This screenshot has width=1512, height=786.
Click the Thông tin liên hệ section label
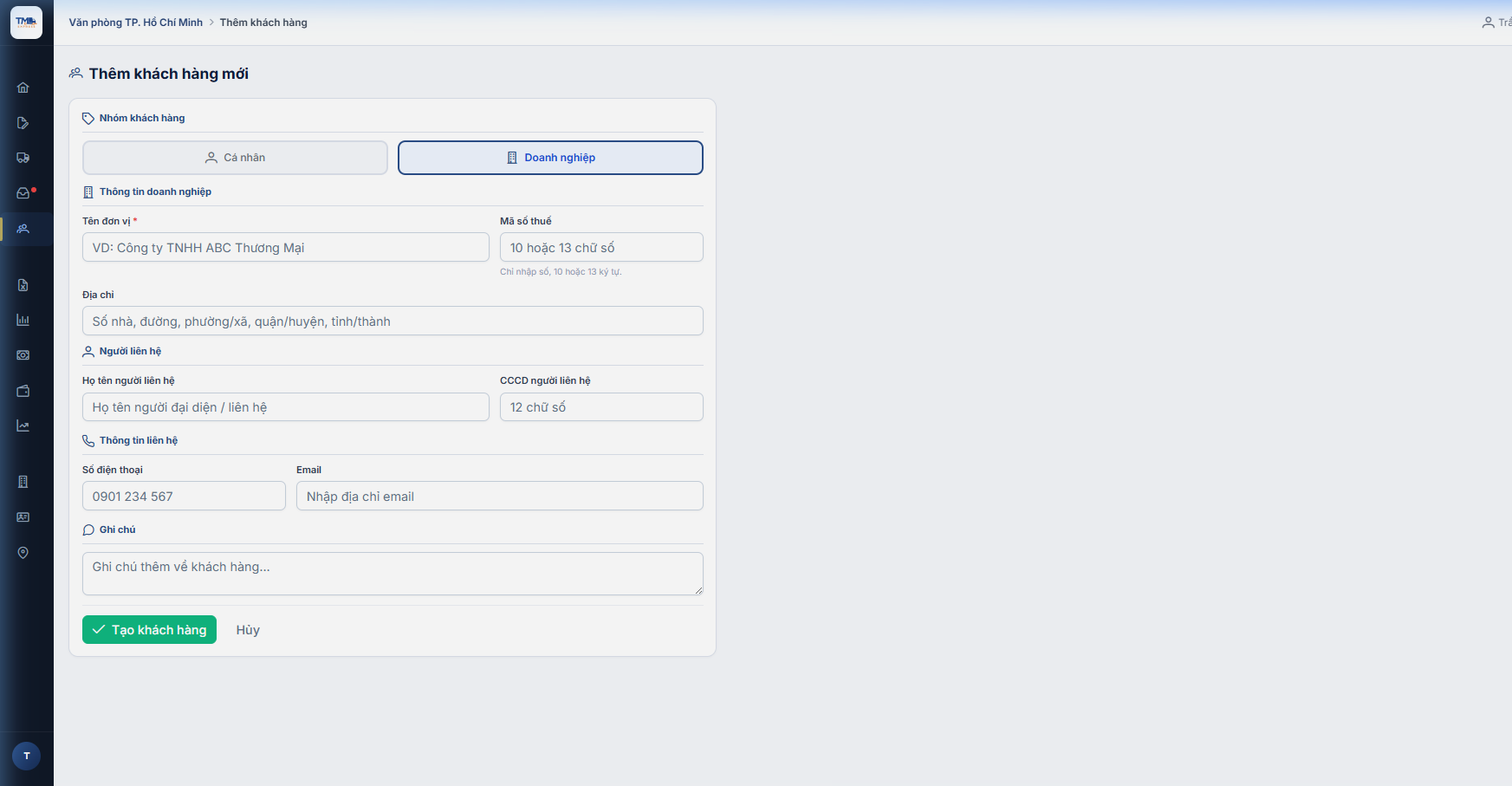[x=139, y=440]
